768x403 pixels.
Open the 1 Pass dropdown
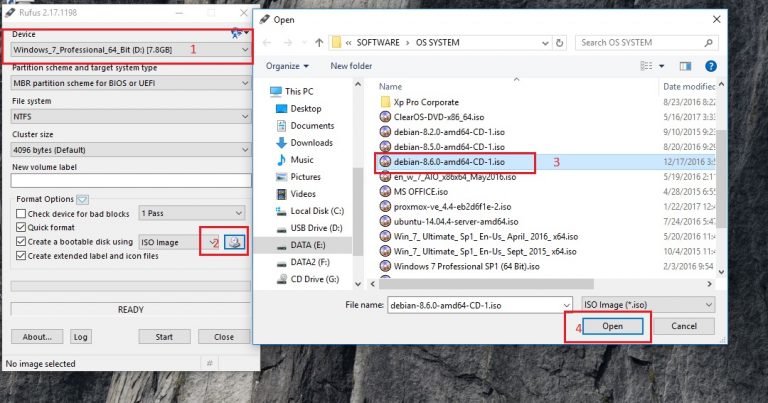click(x=192, y=213)
